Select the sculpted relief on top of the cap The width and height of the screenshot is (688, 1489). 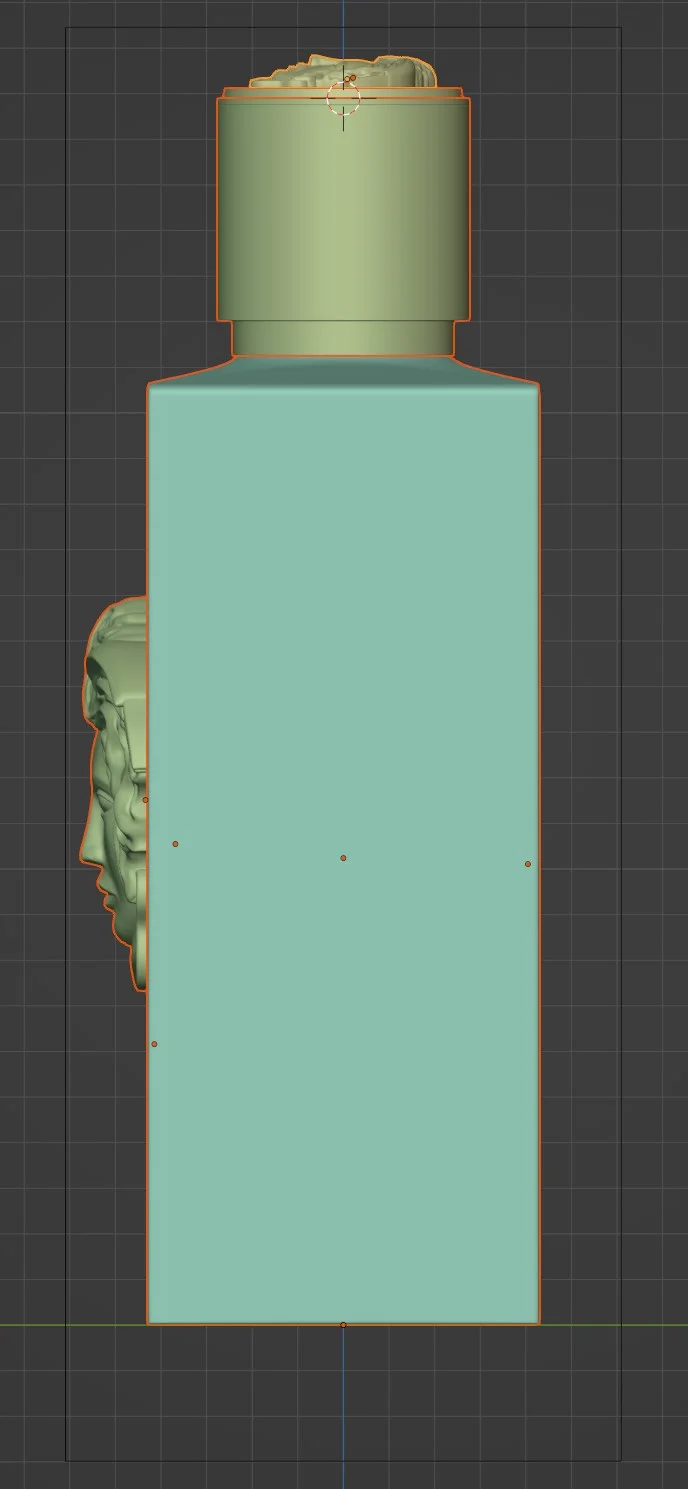(x=343, y=70)
